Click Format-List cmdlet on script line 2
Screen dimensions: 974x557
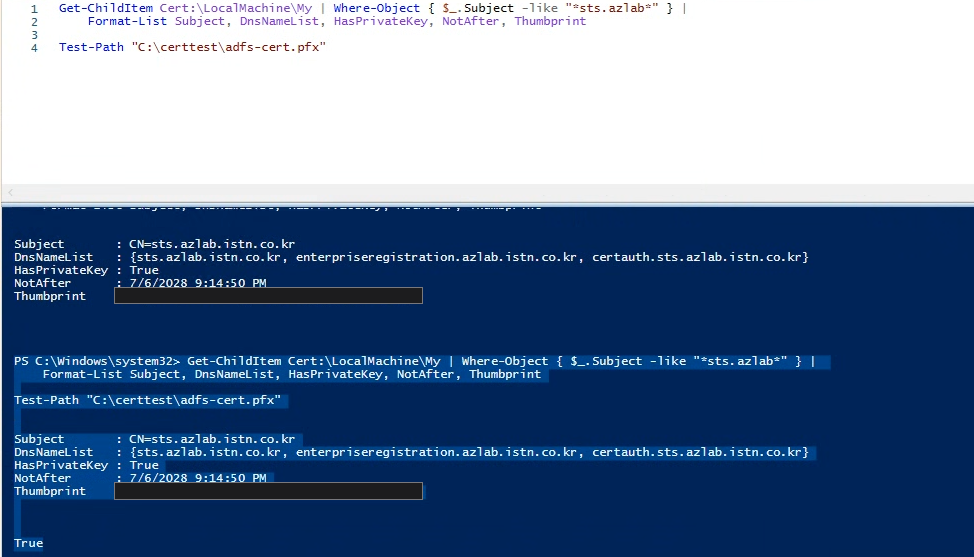click(127, 22)
